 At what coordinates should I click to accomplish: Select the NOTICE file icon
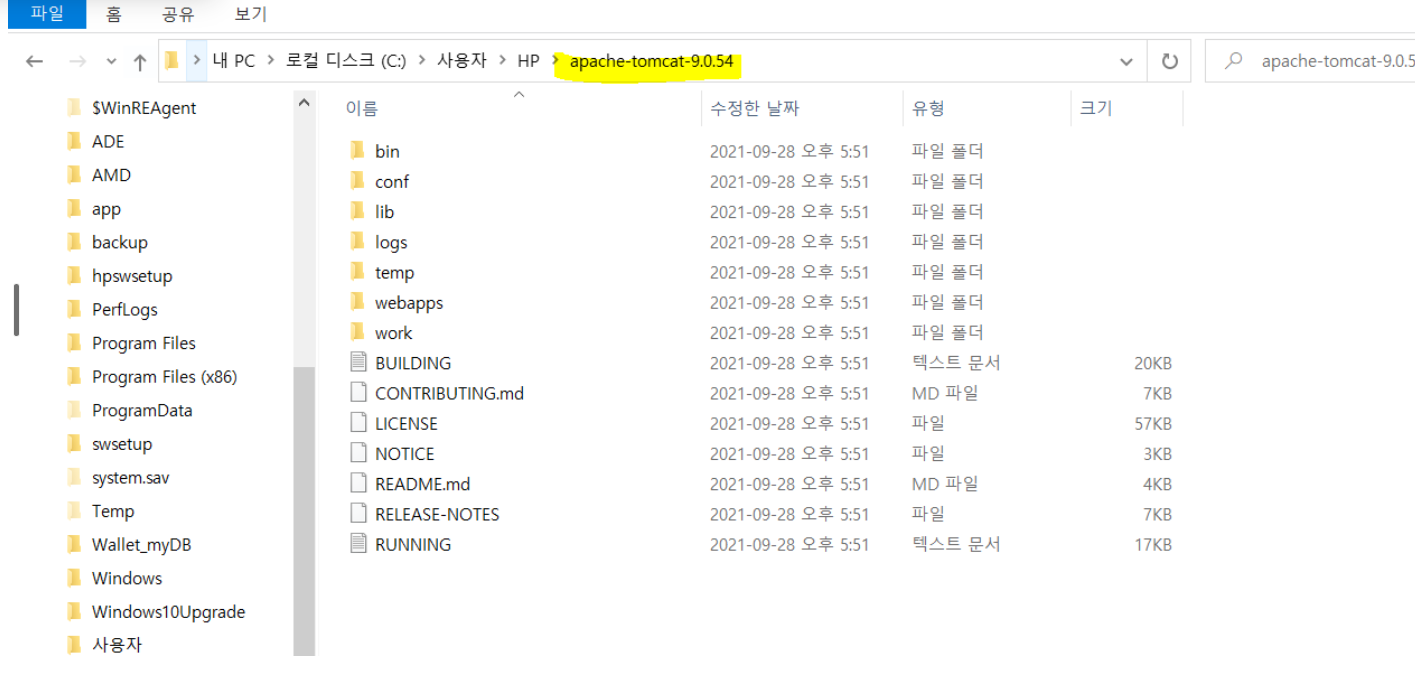(x=359, y=453)
